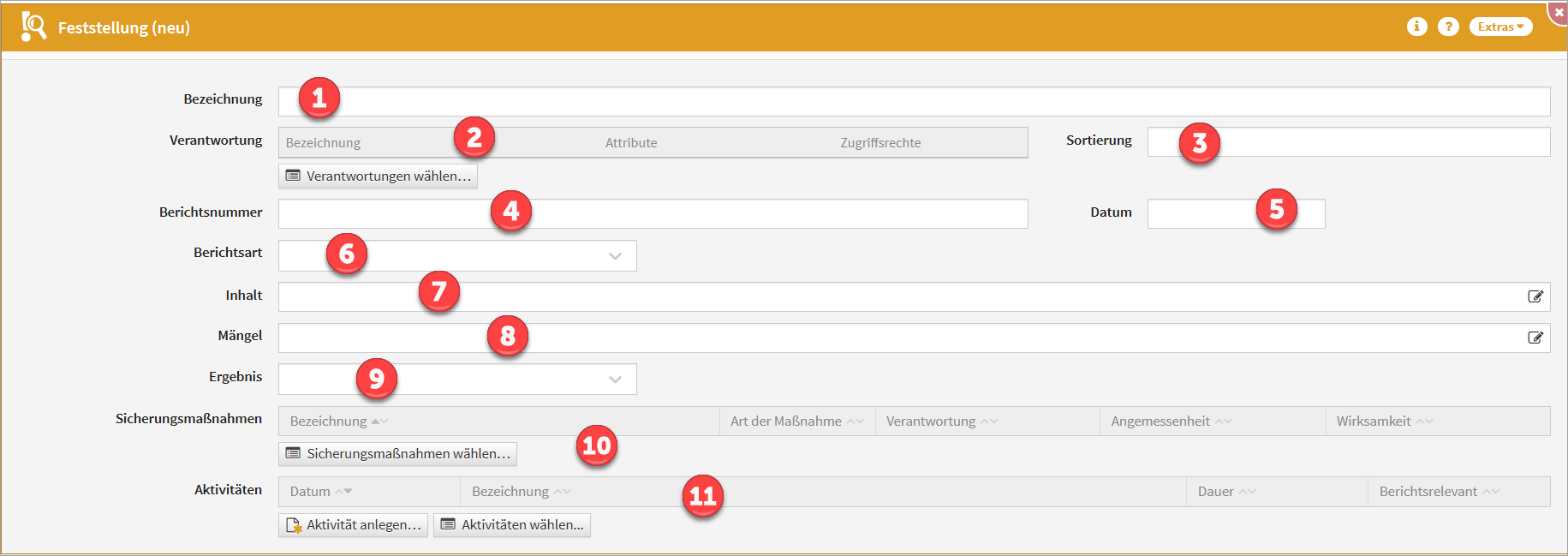This screenshot has width=1568, height=556.
Task: Click Verantwortungen wählen button
Action: 378,176
